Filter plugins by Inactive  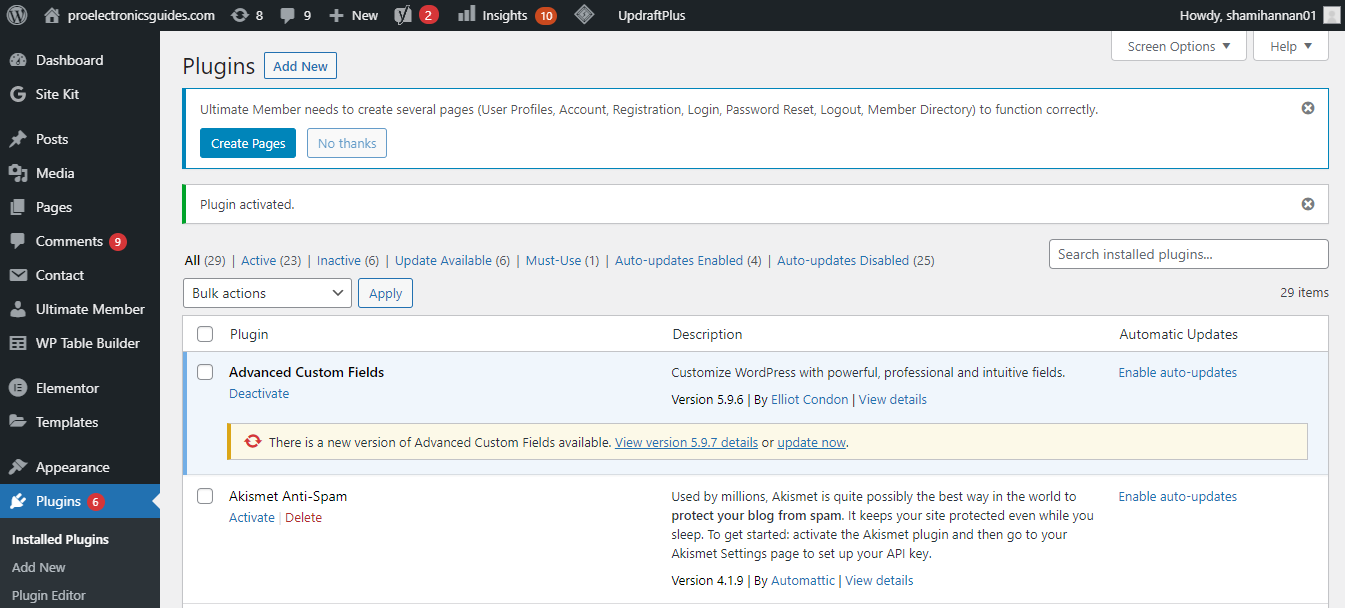point(338,260)
